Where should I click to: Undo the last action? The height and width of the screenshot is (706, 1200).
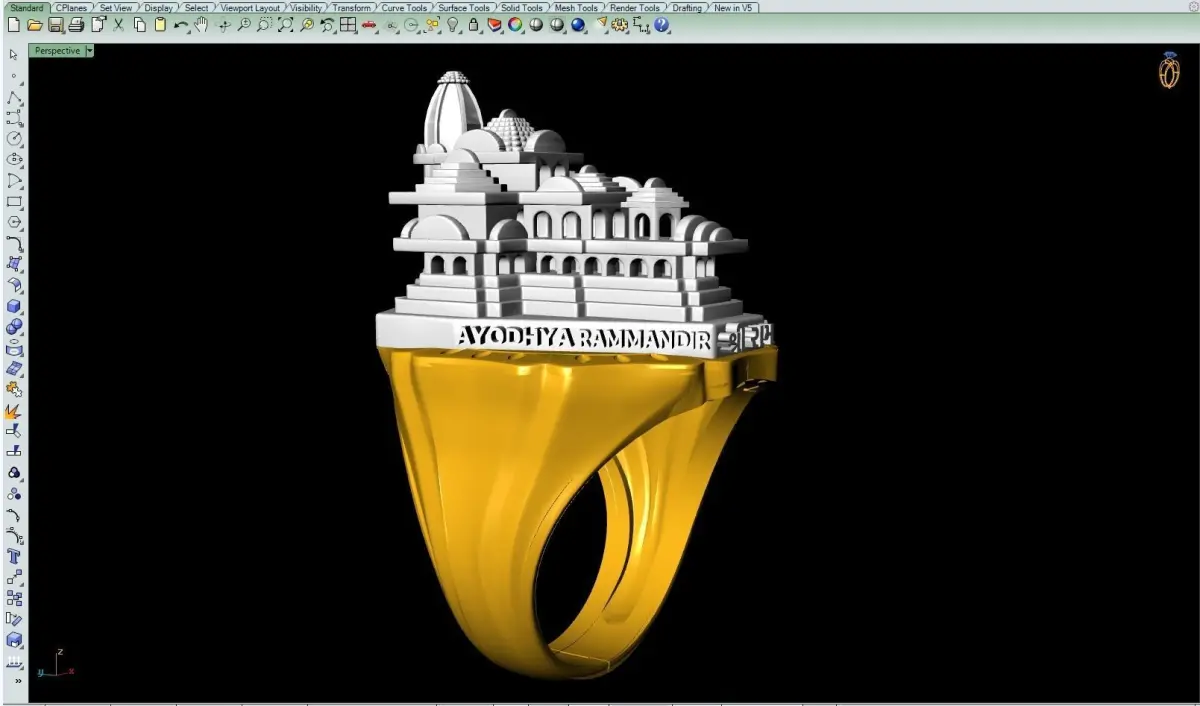click(182, 24)
